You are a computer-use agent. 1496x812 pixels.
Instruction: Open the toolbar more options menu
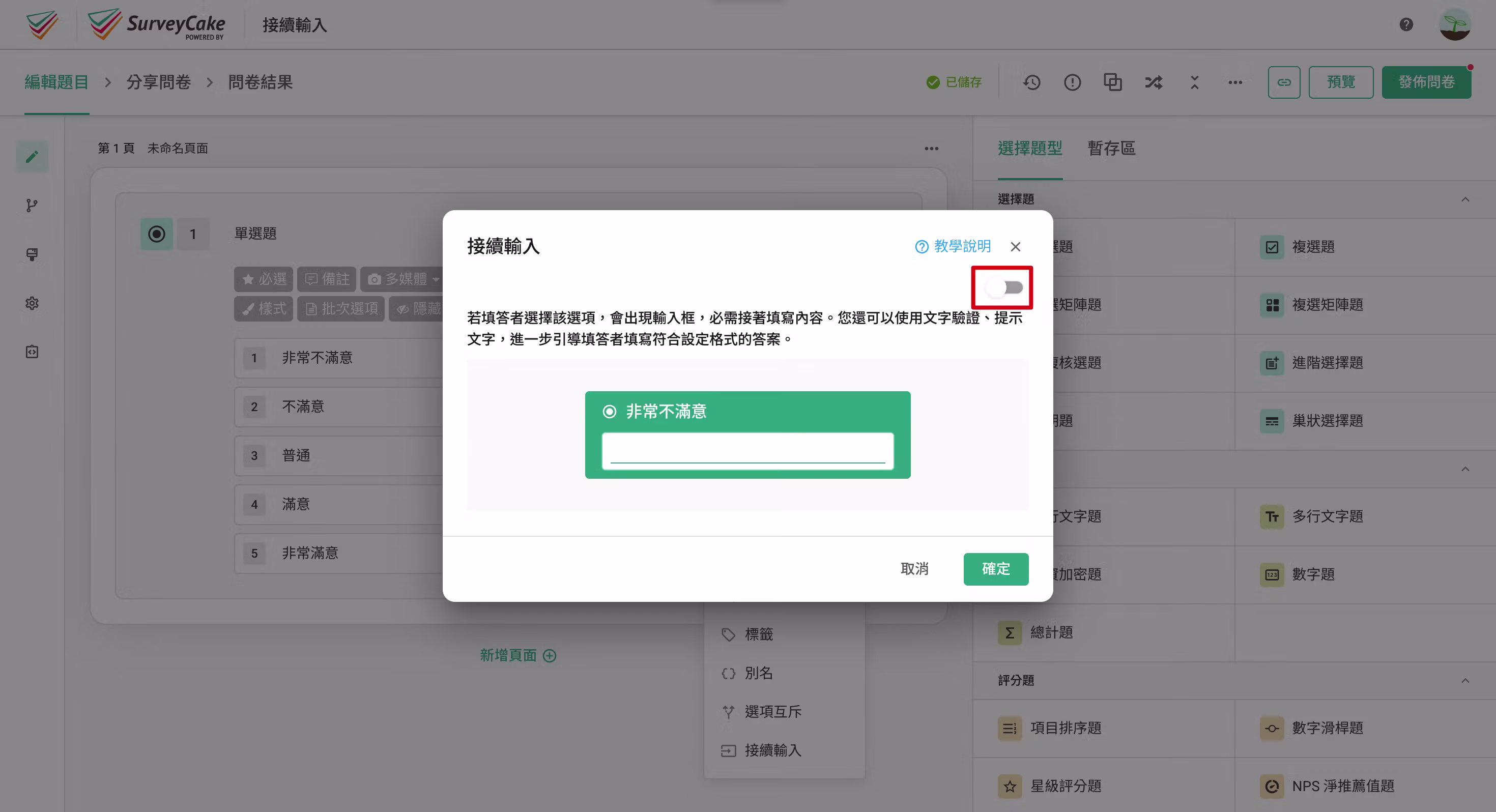[x=1234, y=82]
